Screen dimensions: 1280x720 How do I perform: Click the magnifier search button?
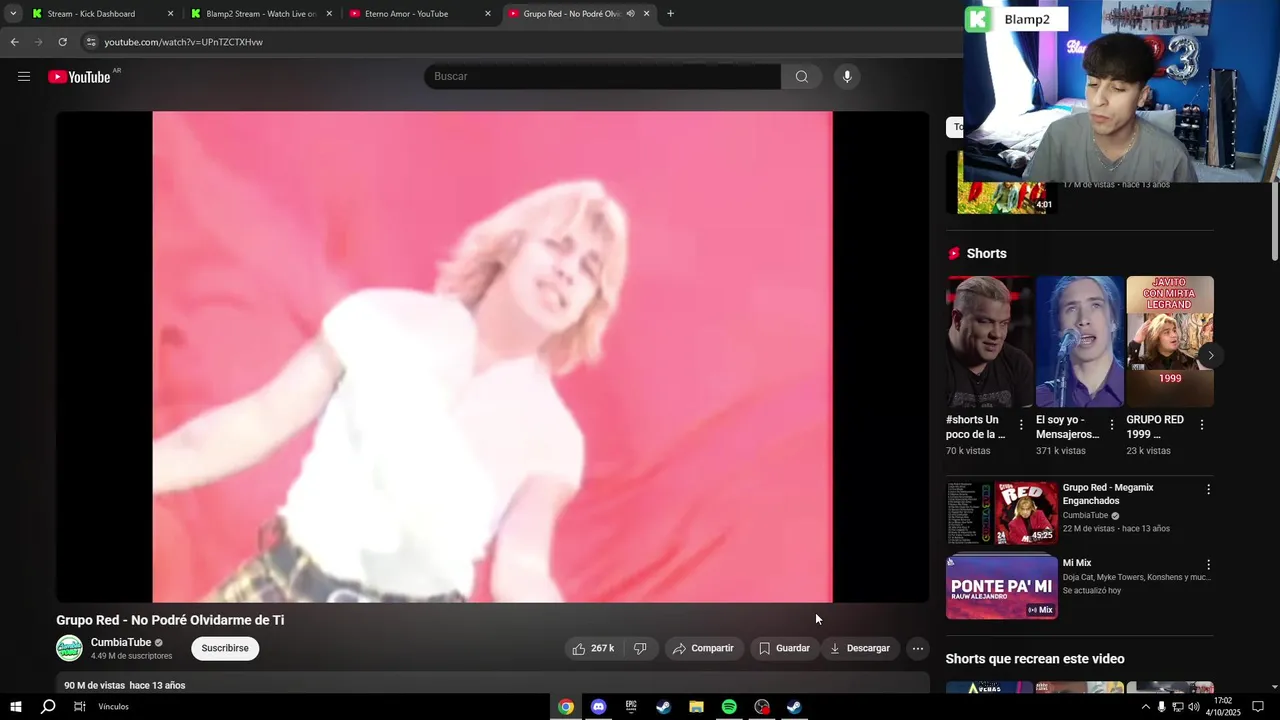point(801,76)
